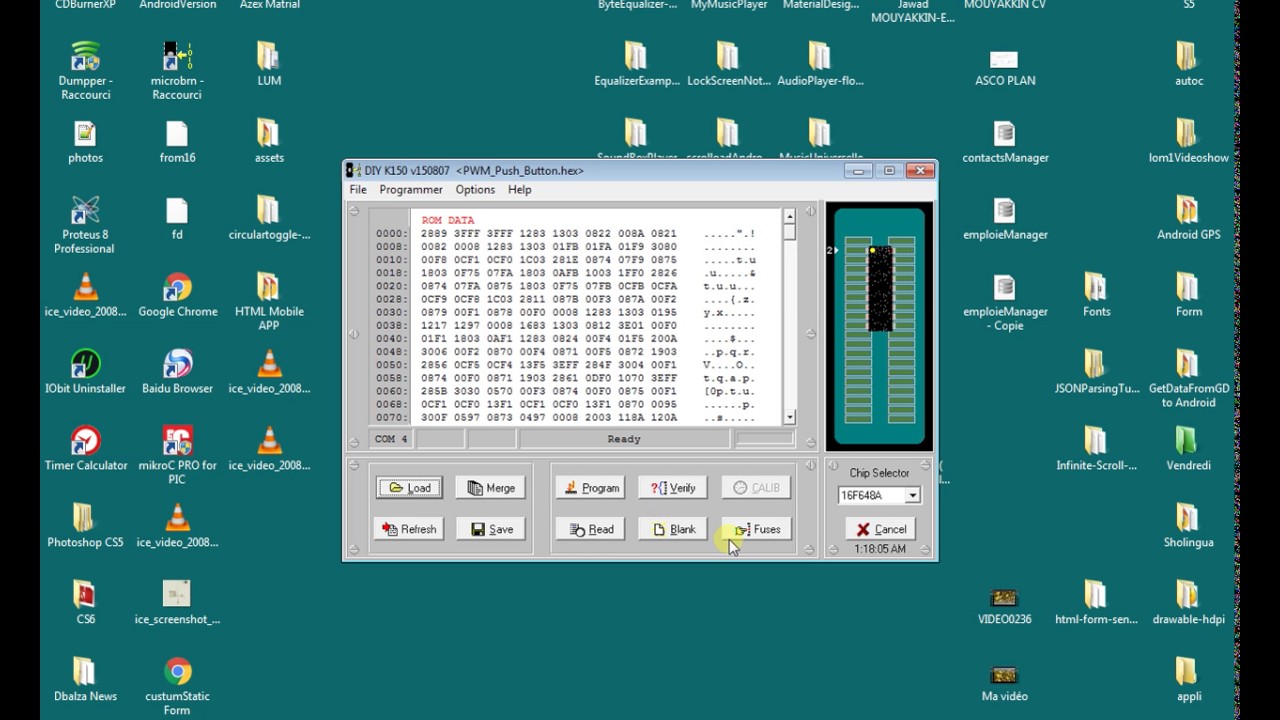Open the Fuses dialog
Image resolution: width=1280 pixels, height=720 pixels.
pos(756,529)
